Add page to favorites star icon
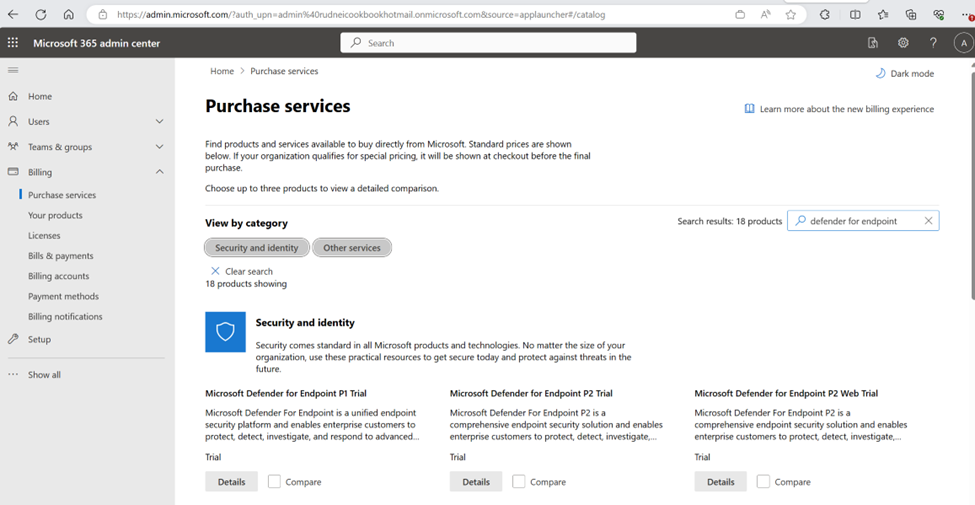975x505 pixels. click(x=790, y=14)
